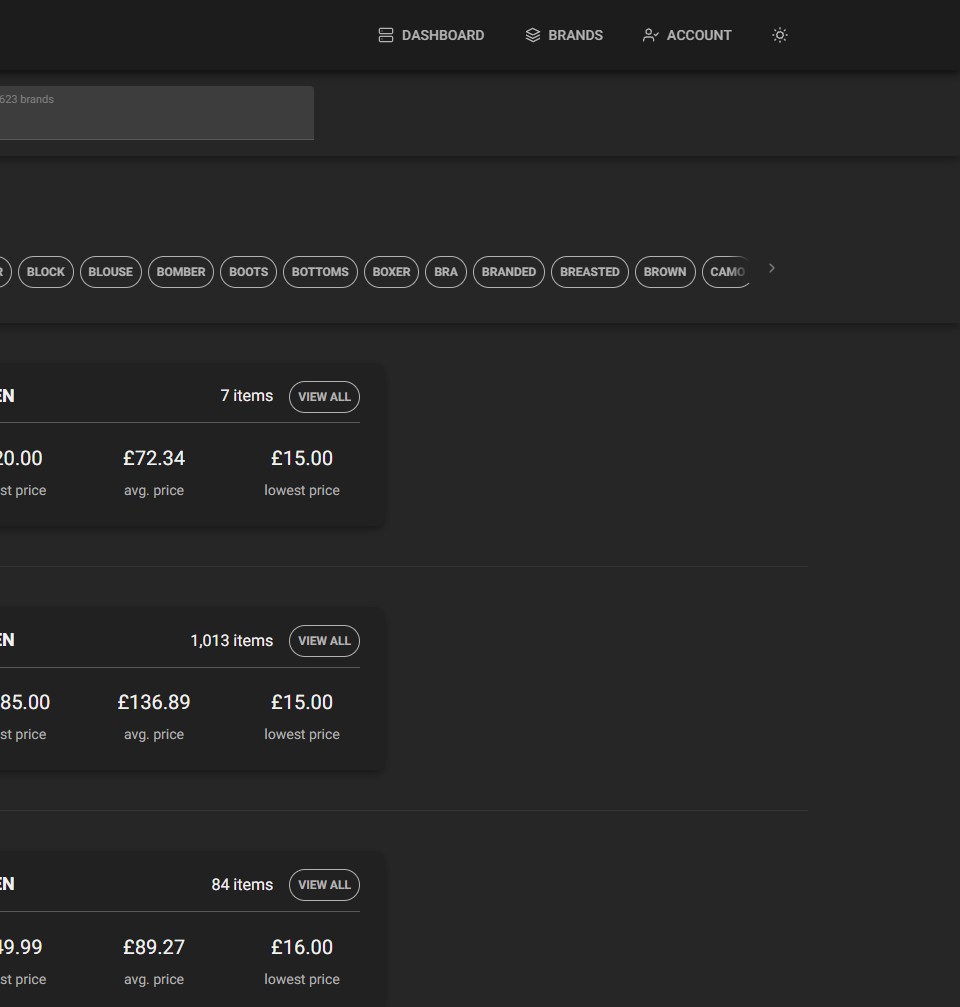The width and height of the screenshot is (960, 1007).
Task: View all for the 84 items card
Action: [324, 885]
